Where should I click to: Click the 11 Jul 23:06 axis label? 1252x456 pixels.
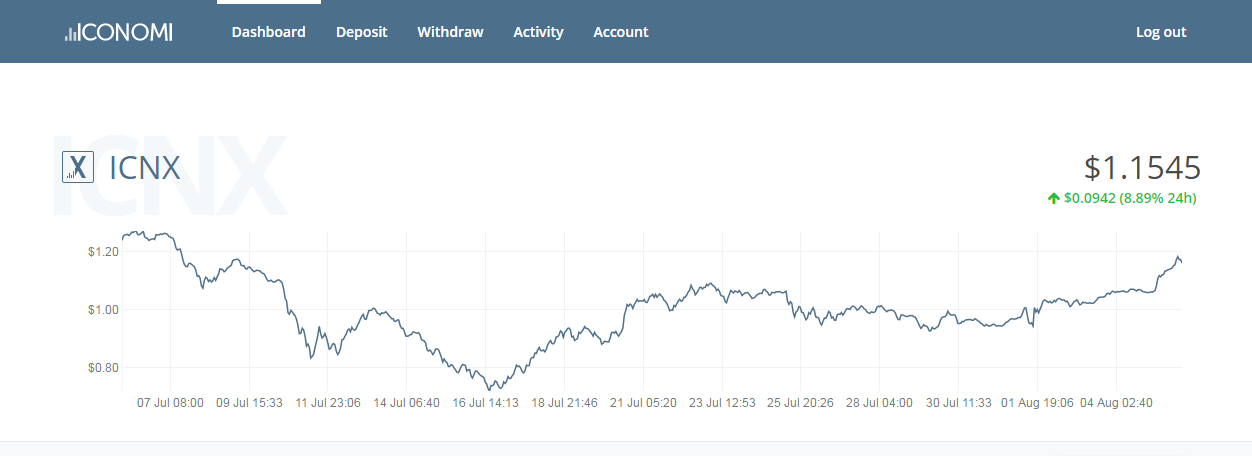(328, 403)
